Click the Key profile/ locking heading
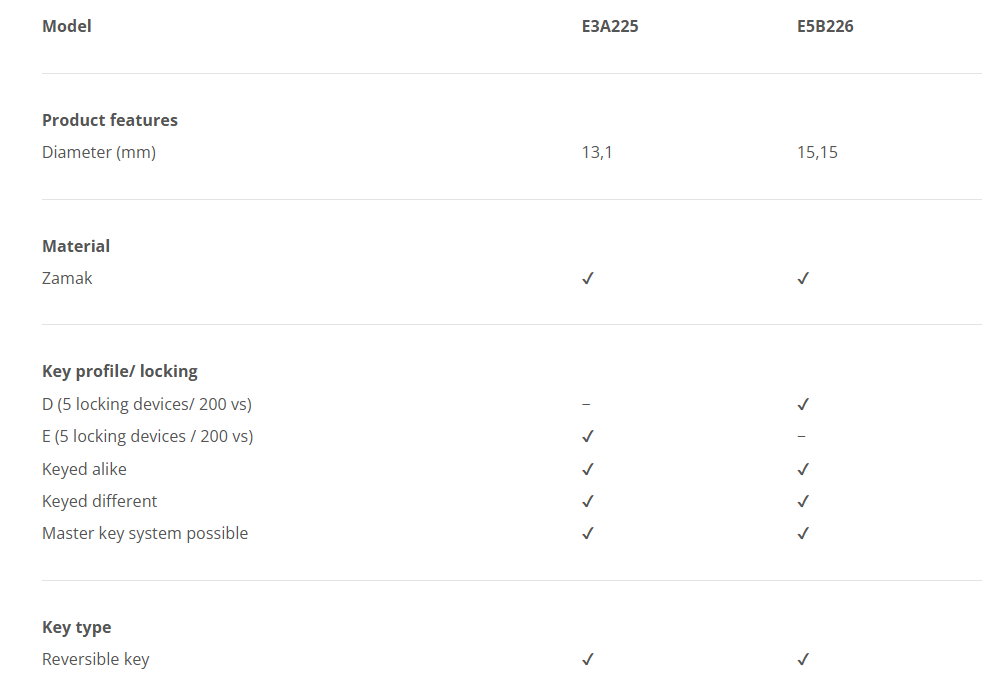Viewport: 997px width, 697px height. point(120,371)
